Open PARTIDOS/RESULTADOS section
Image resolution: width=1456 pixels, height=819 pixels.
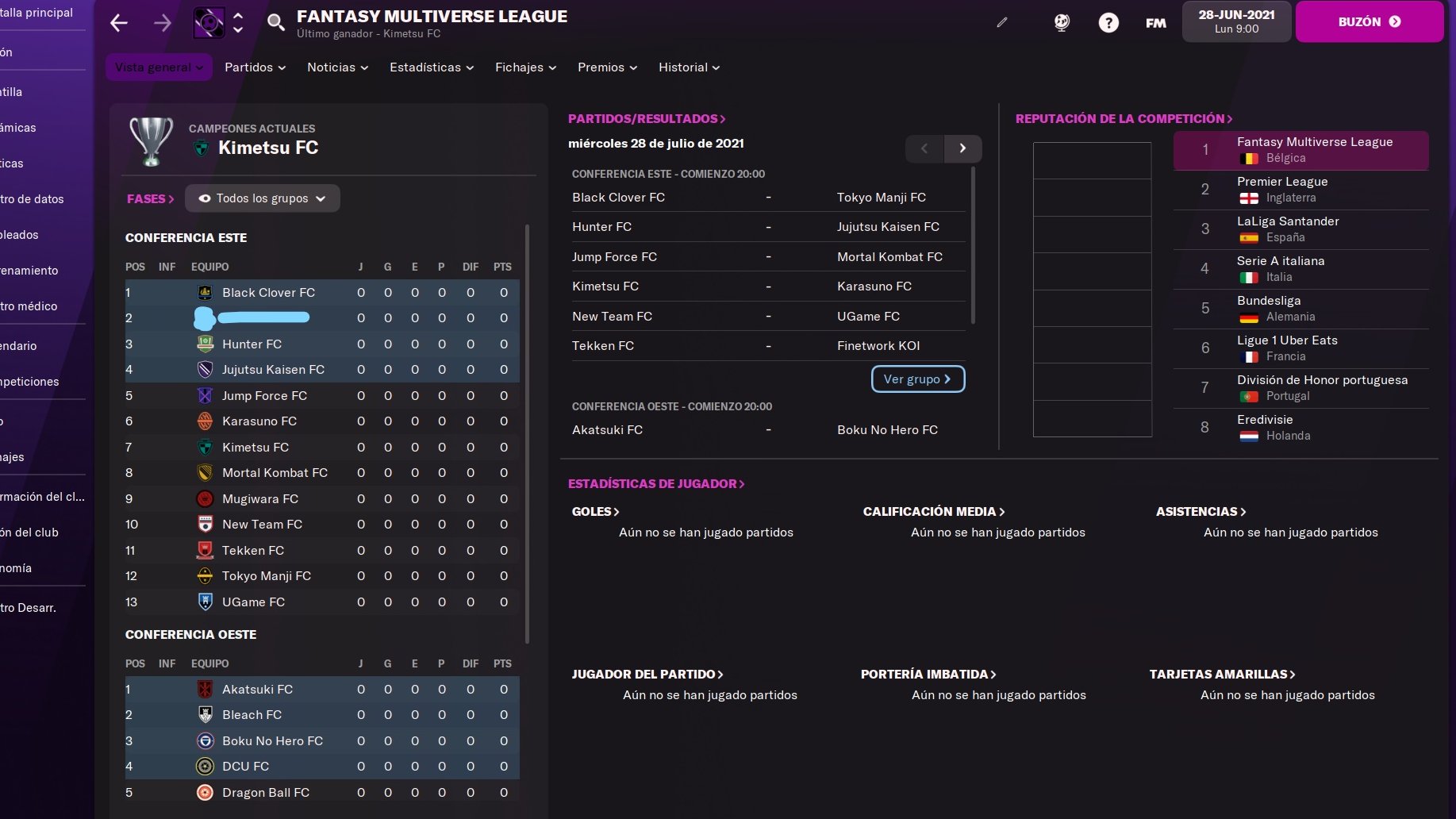click(647, 119)
